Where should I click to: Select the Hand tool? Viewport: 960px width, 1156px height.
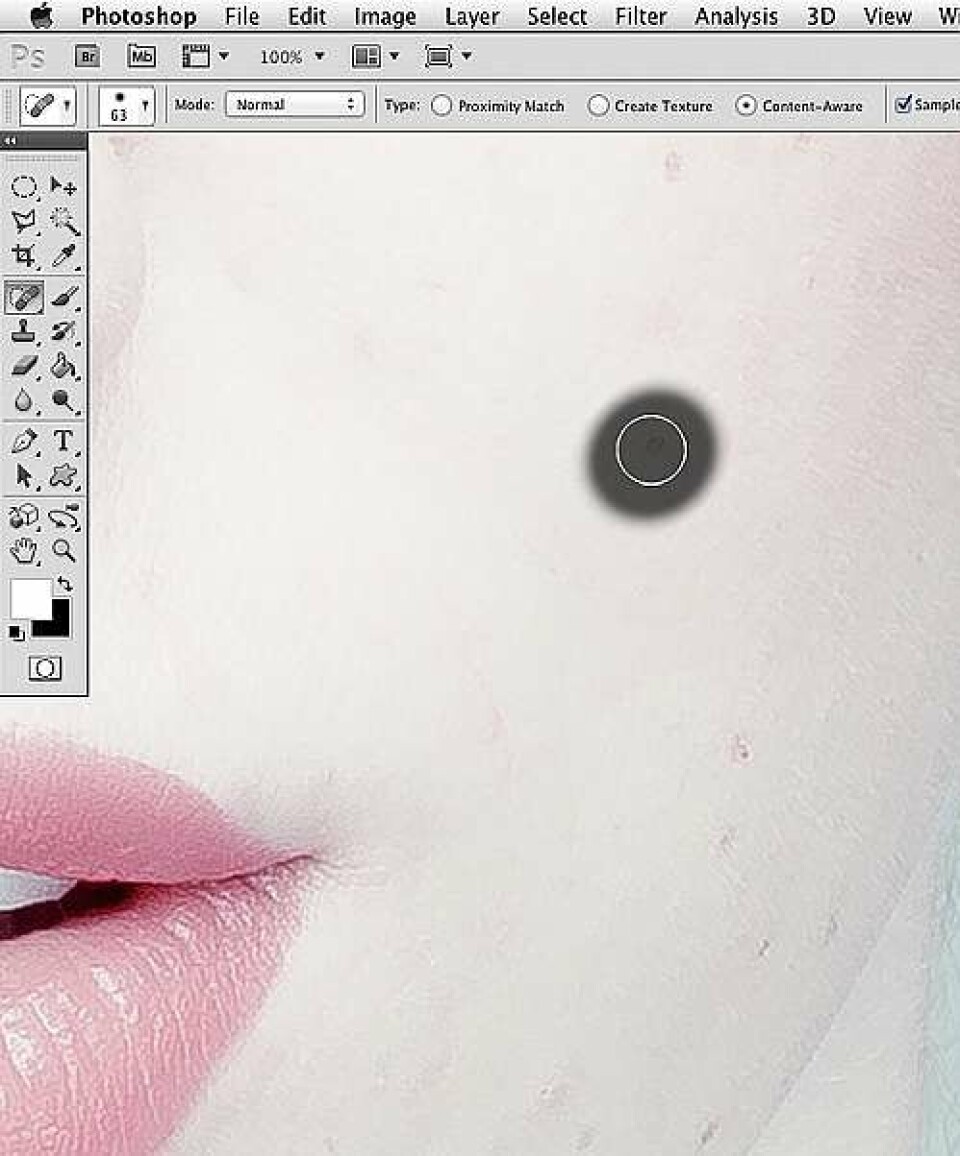24,551
